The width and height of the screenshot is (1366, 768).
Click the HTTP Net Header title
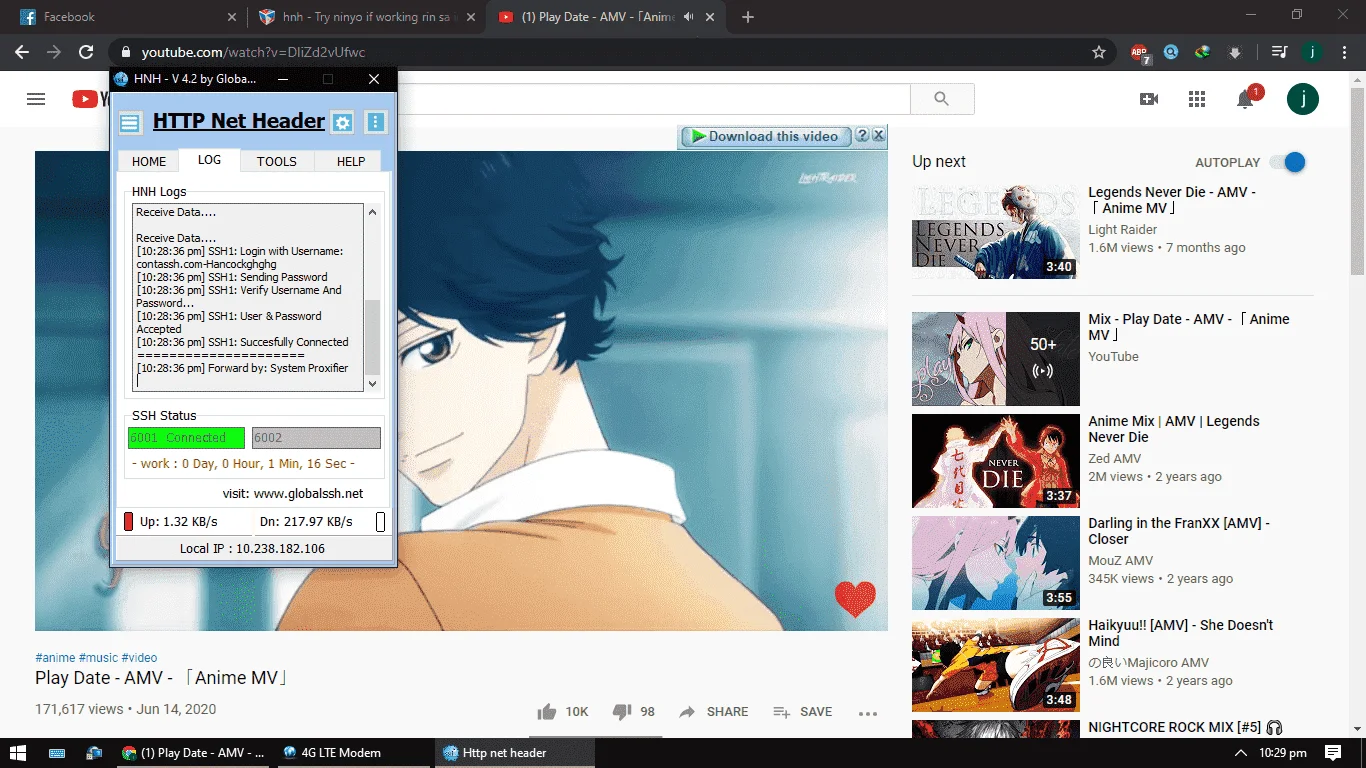tap(239, 121)
